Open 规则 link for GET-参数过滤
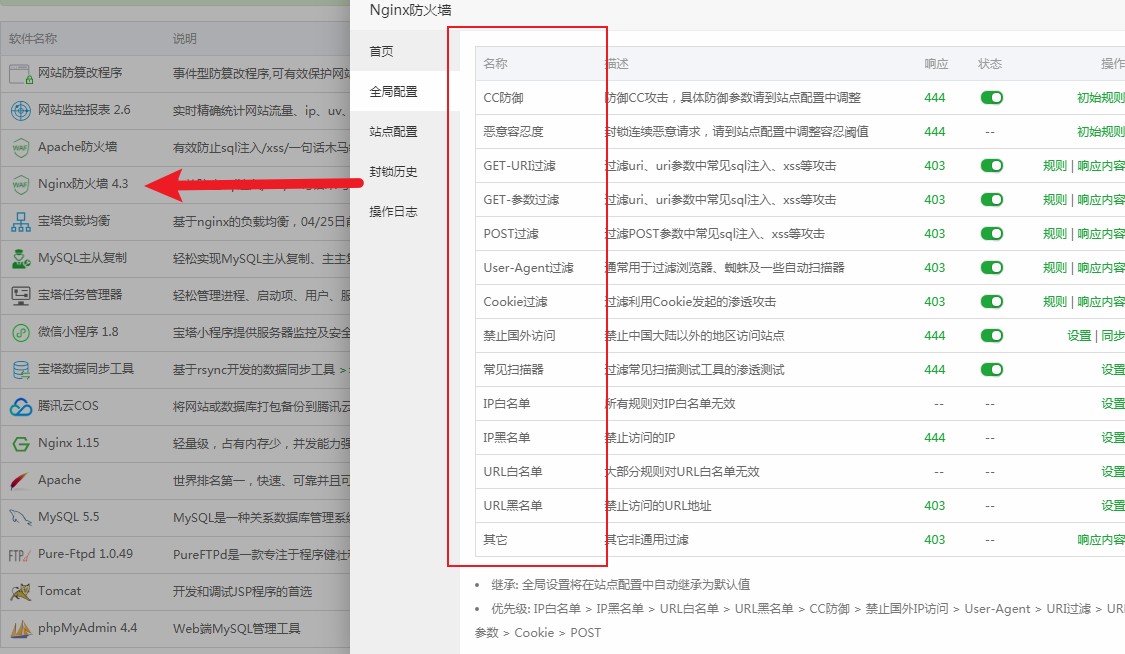Image resolution: width=1125 pixels, height=654 pixels. coord(1055,199)
